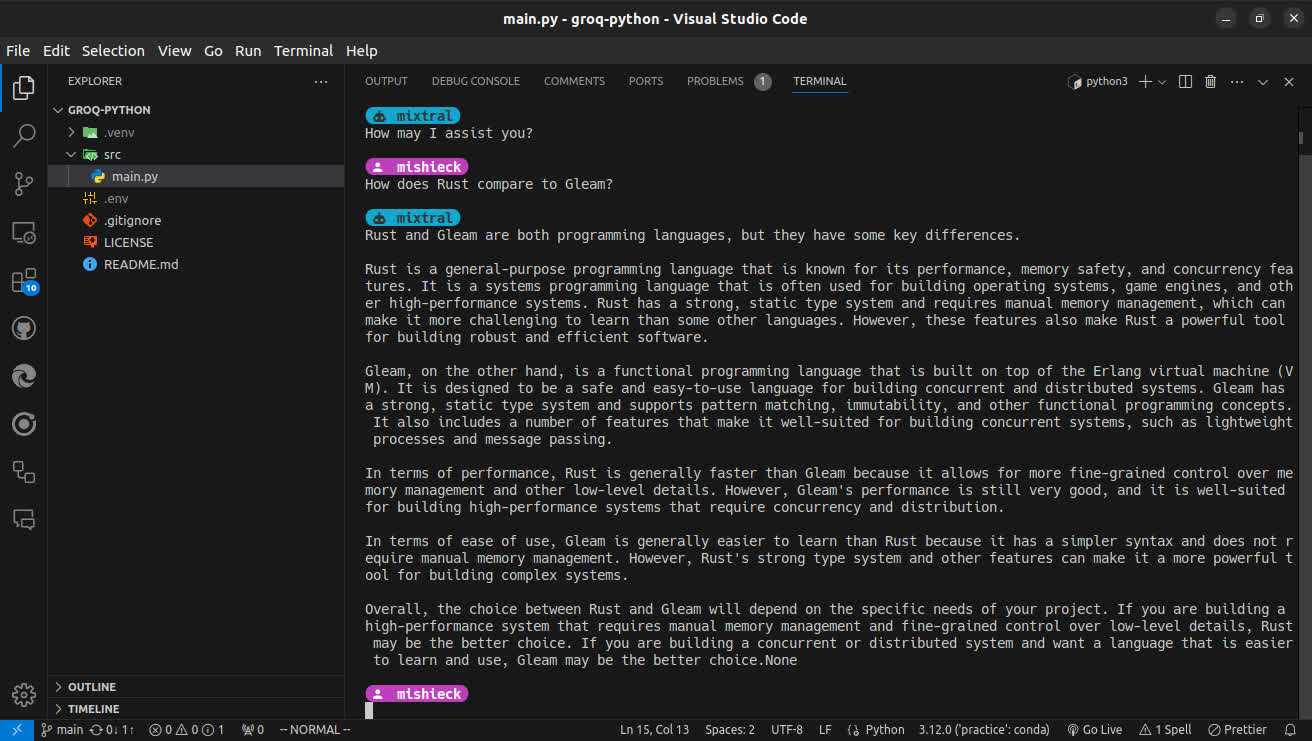Expand the .venv folder
The image size is (1312, 741).
click(x=118, y=132)
